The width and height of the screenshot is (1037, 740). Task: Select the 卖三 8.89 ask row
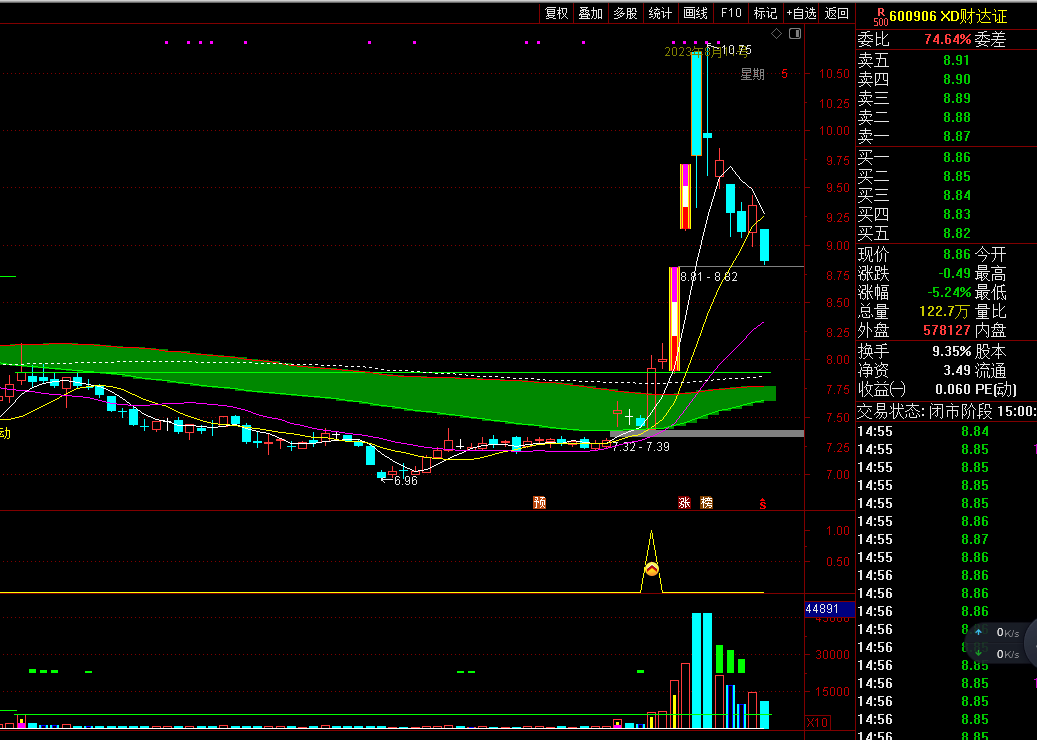(946, 99)
